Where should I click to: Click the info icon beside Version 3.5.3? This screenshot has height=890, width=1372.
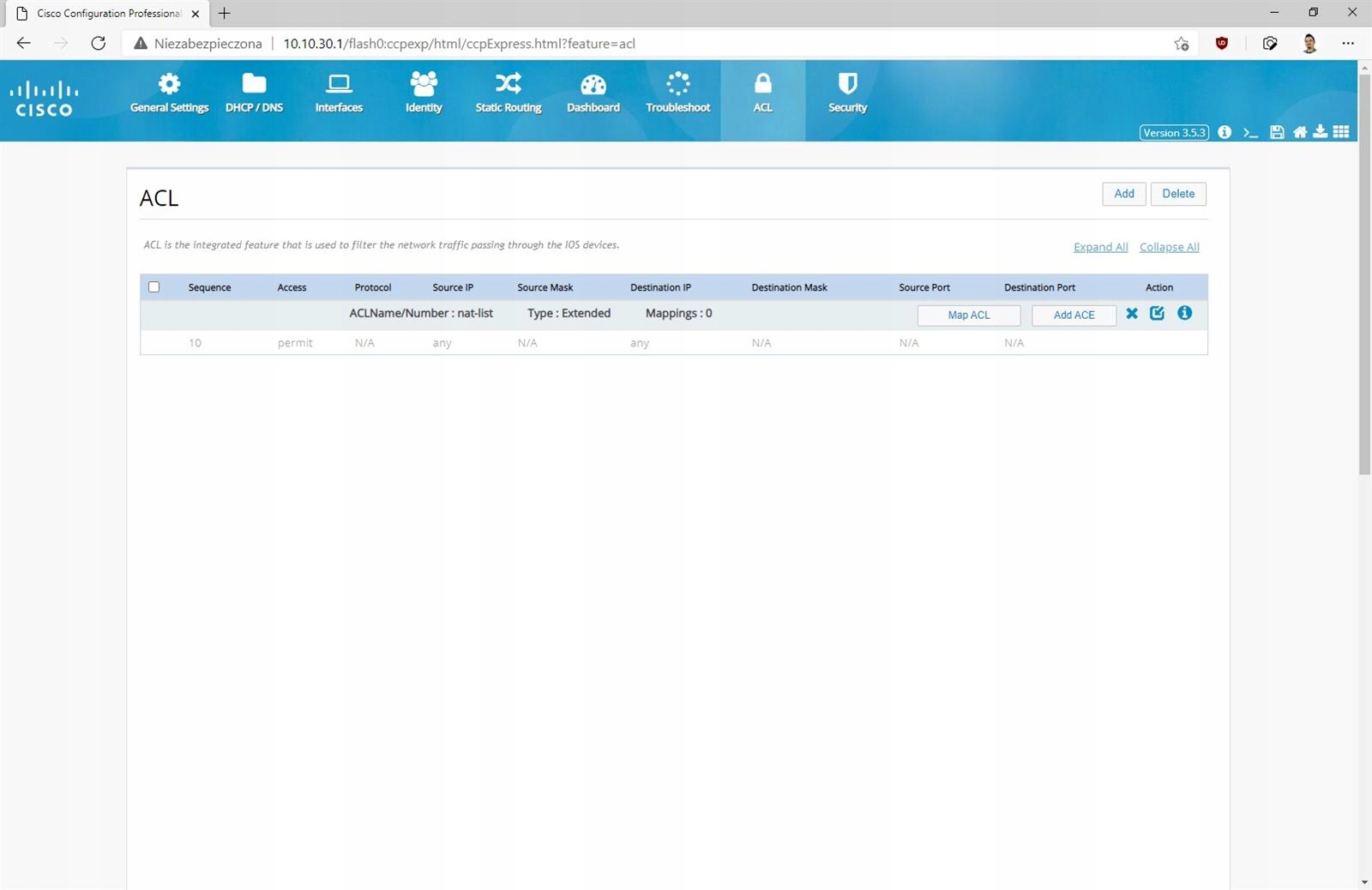(1225, 132)
